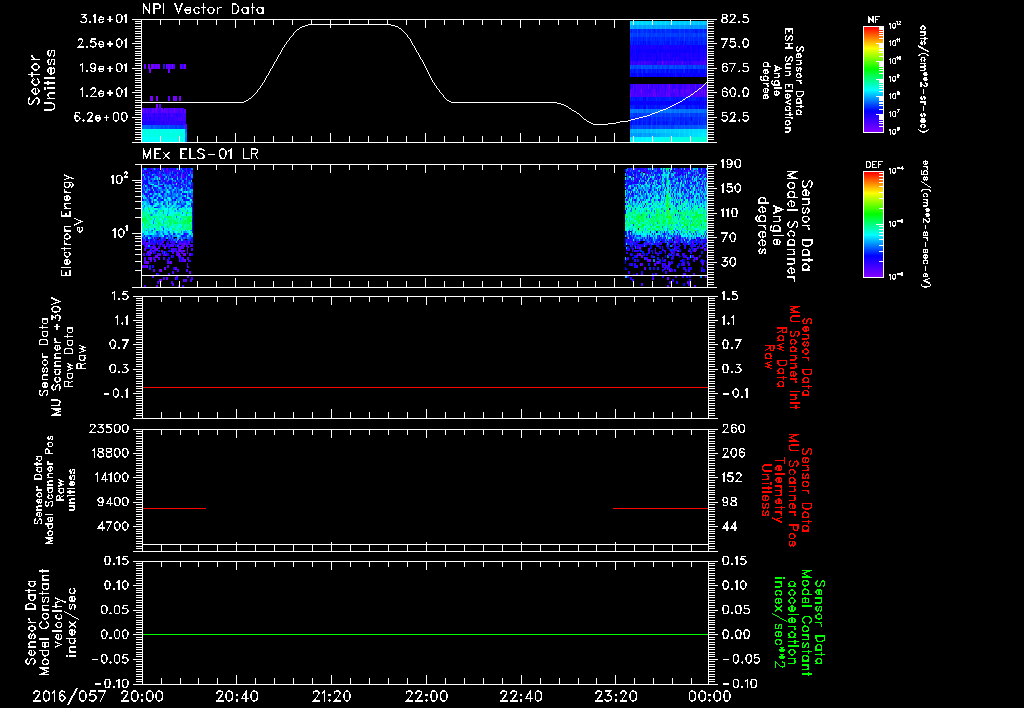The height and width of the screenshot is (708, 1024).
Task: Click the '2016/057' date label
Action: [69, 697]
